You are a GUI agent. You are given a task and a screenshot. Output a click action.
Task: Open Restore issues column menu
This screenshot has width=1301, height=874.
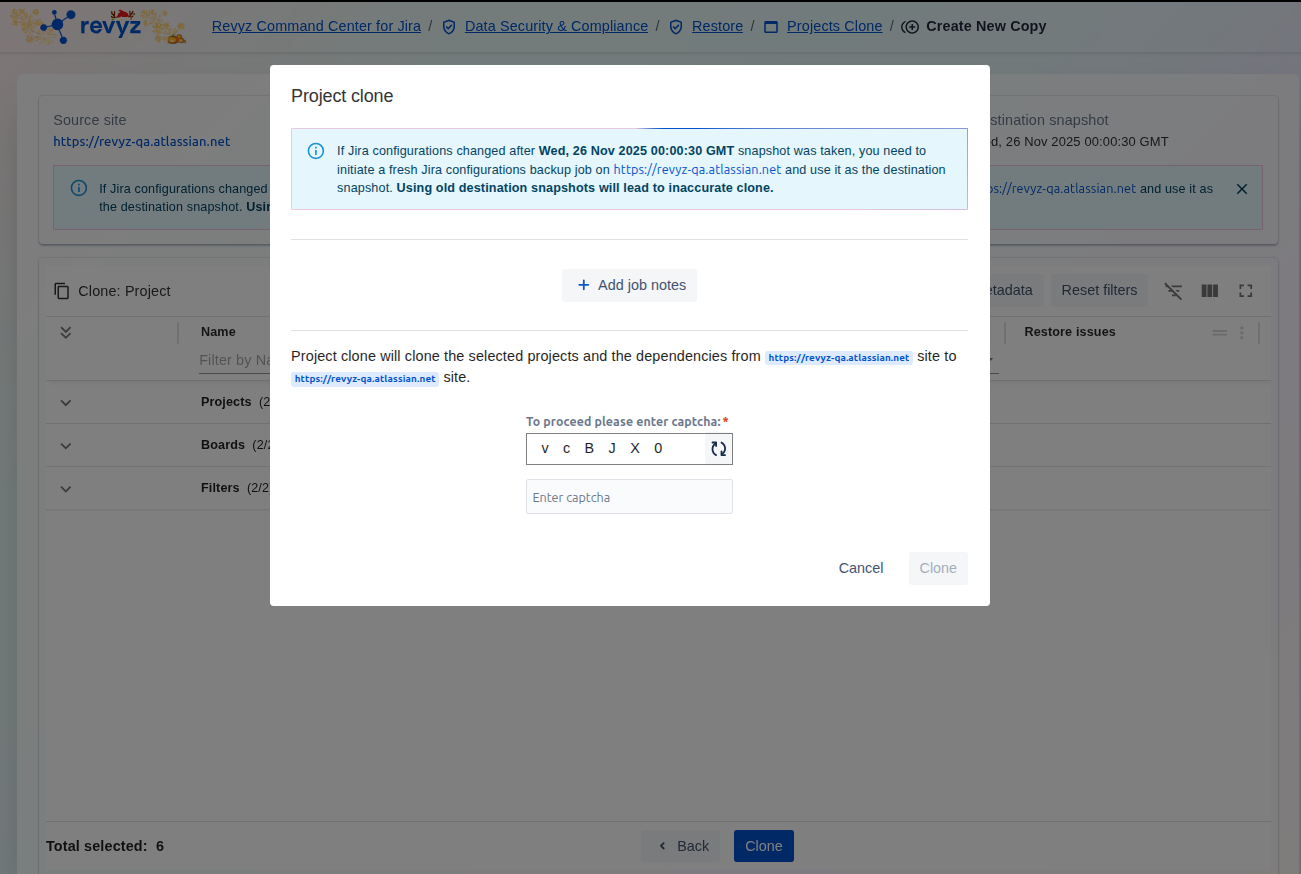pyautogui.click(x=1241, y=333)
